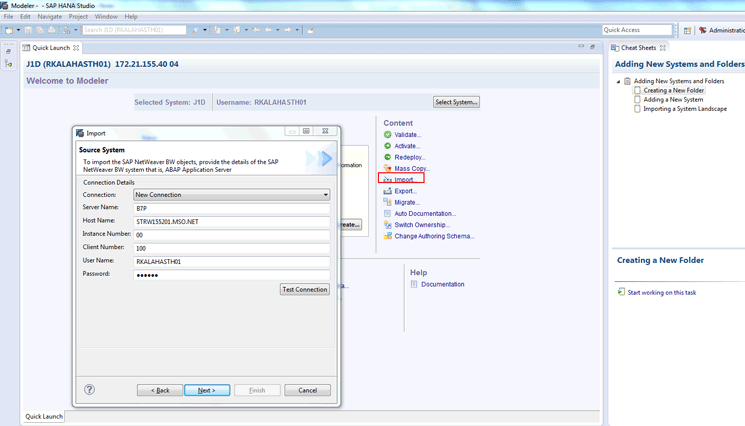
Task: Click the Auto Documentation link
Action: tap(425, 214)
